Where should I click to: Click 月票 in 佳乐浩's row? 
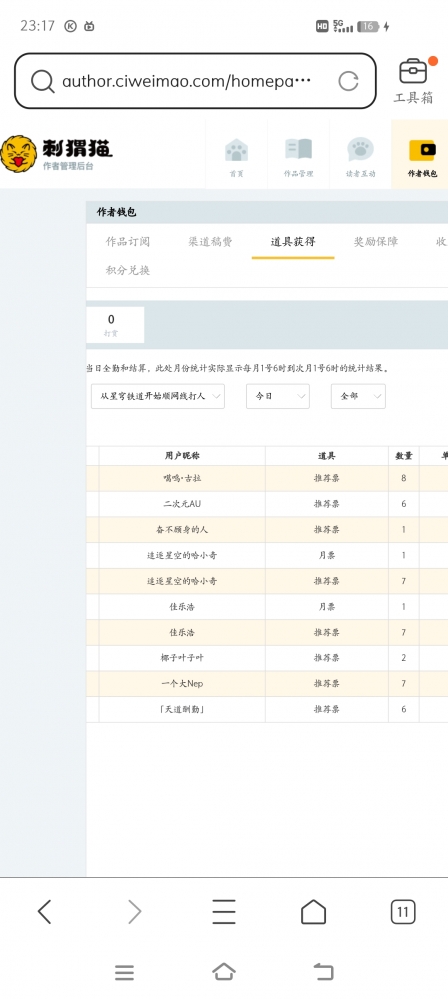[x=327, y=607]
